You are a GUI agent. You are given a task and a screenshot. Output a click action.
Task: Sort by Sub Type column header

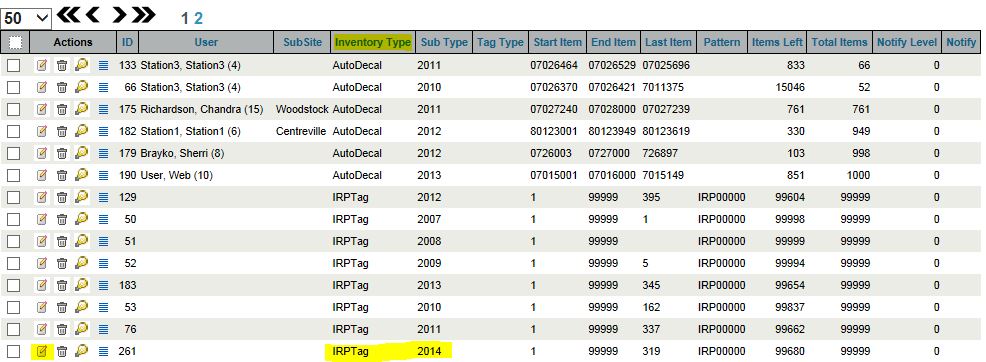[x=444, y=42]
